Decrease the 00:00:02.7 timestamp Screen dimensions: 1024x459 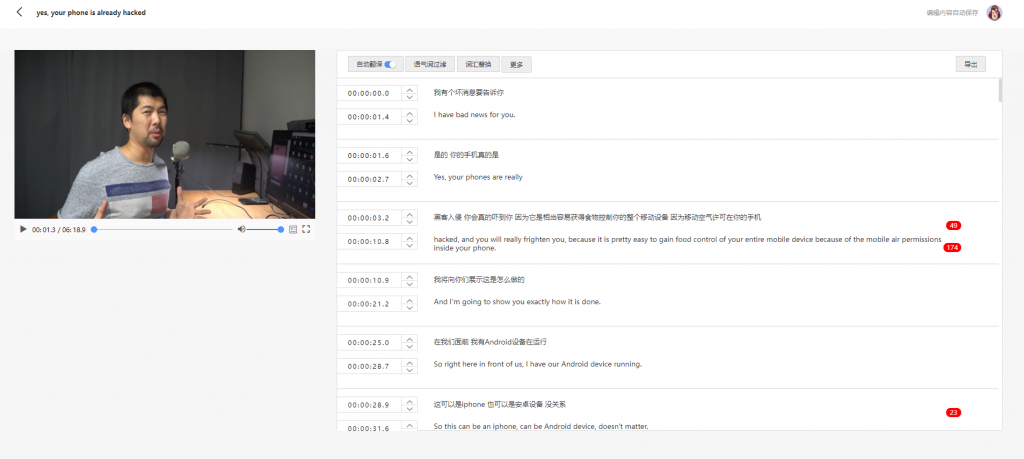[x=409, y=183]
